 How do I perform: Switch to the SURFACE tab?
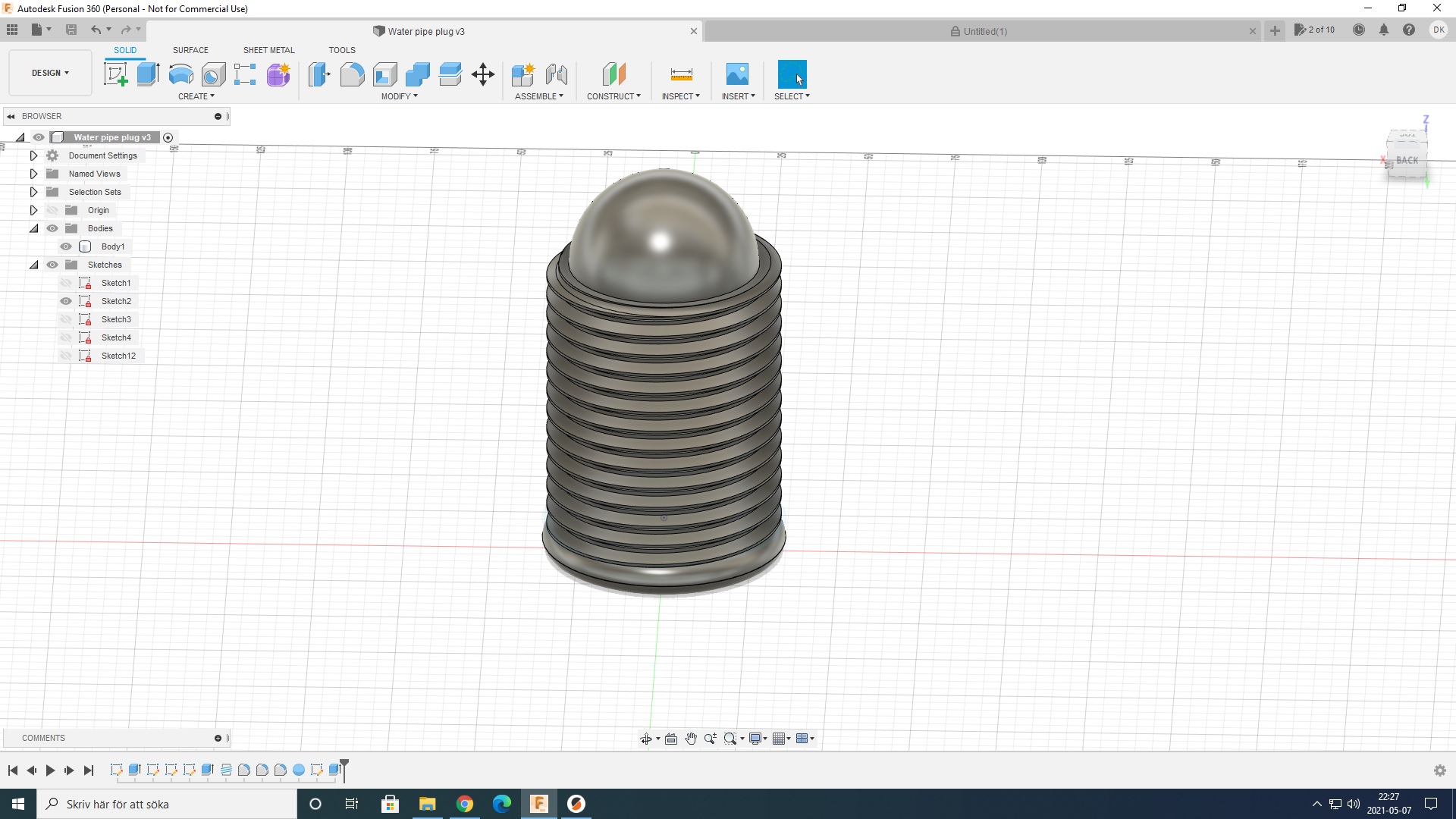pos(190,50)
